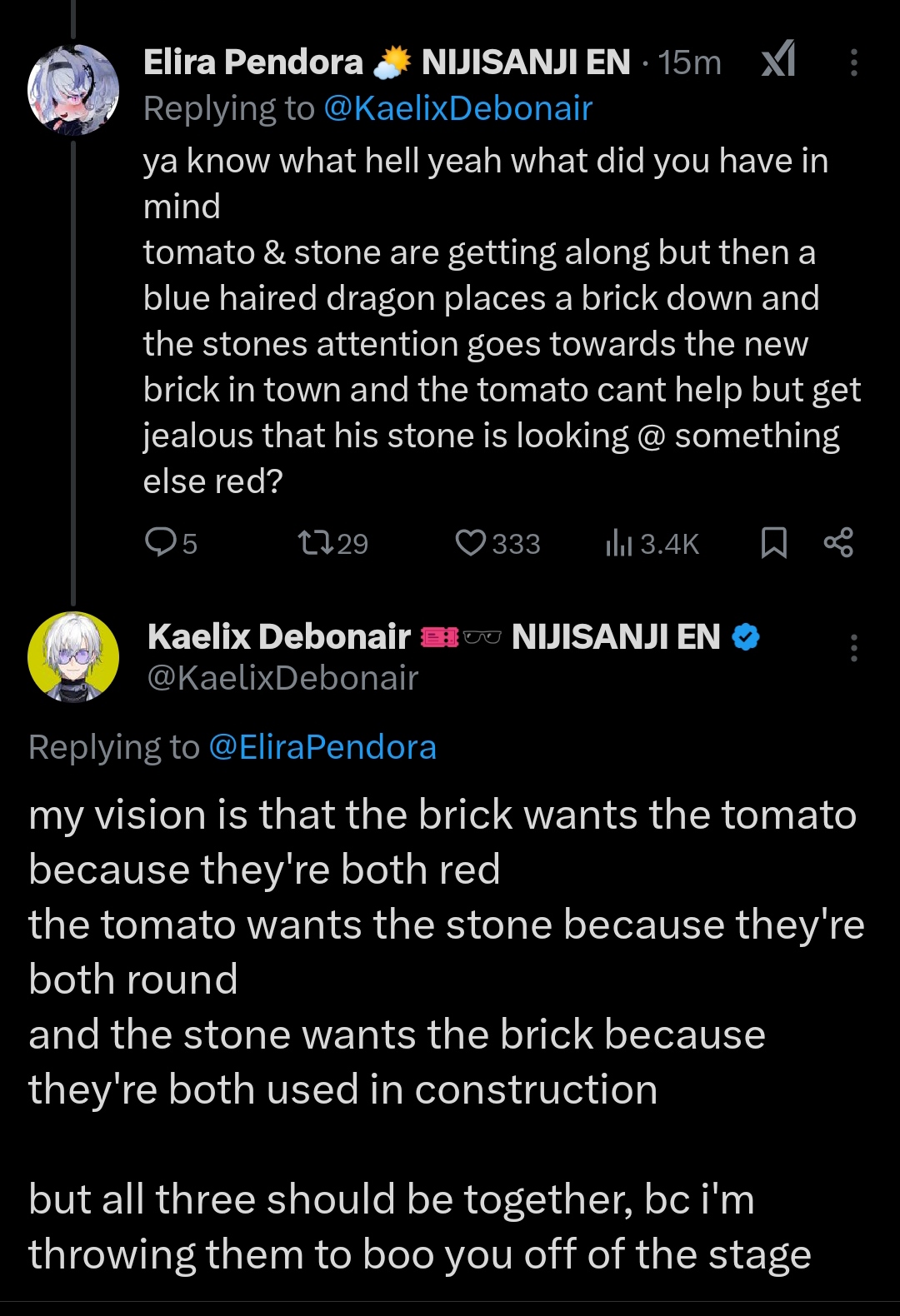The width and height of the screenshot is (900, 1316).
Task: Tap the reply icon on Elira's tweet
Action: [x=159, y=542]
